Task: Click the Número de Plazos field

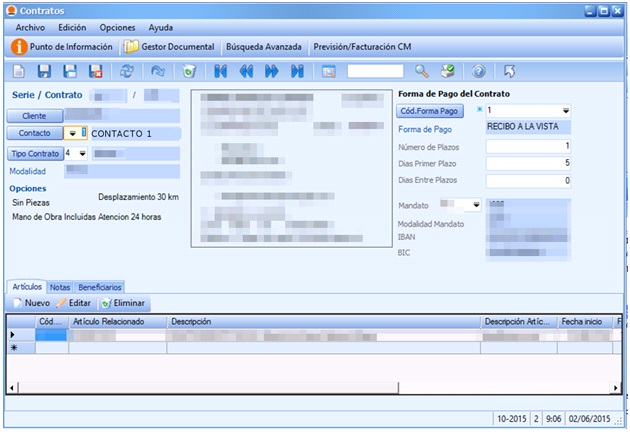Action: pos(527,145)
